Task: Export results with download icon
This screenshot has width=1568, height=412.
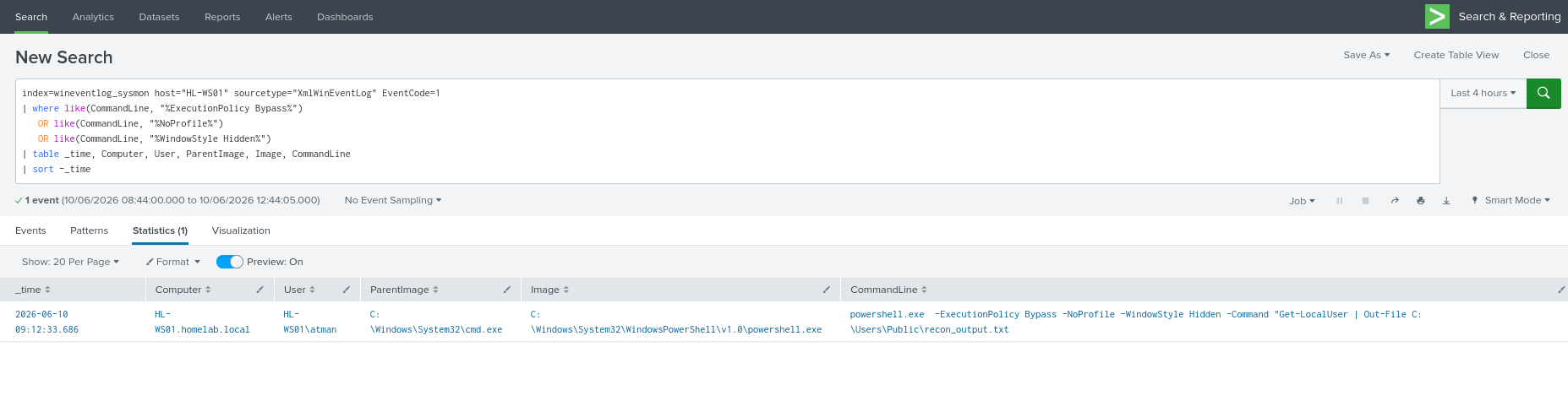Action: coord(1446,201)
